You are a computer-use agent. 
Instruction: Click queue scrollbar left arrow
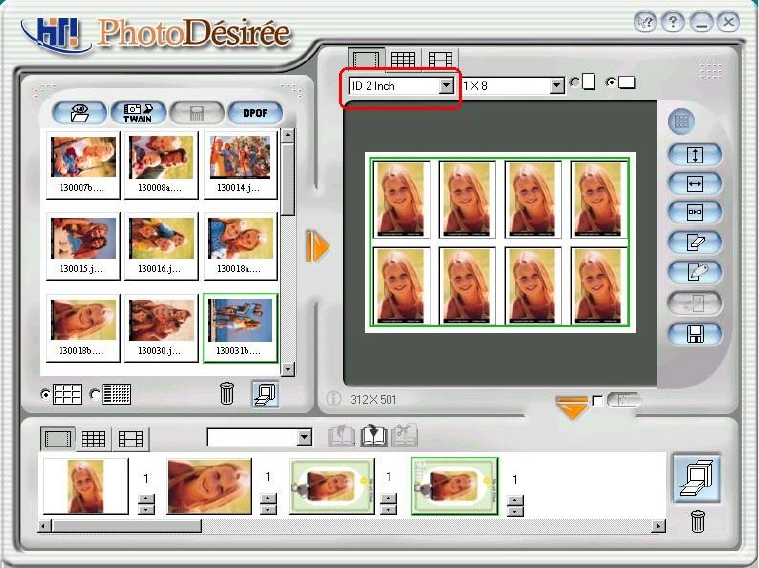tap(45, 526)
